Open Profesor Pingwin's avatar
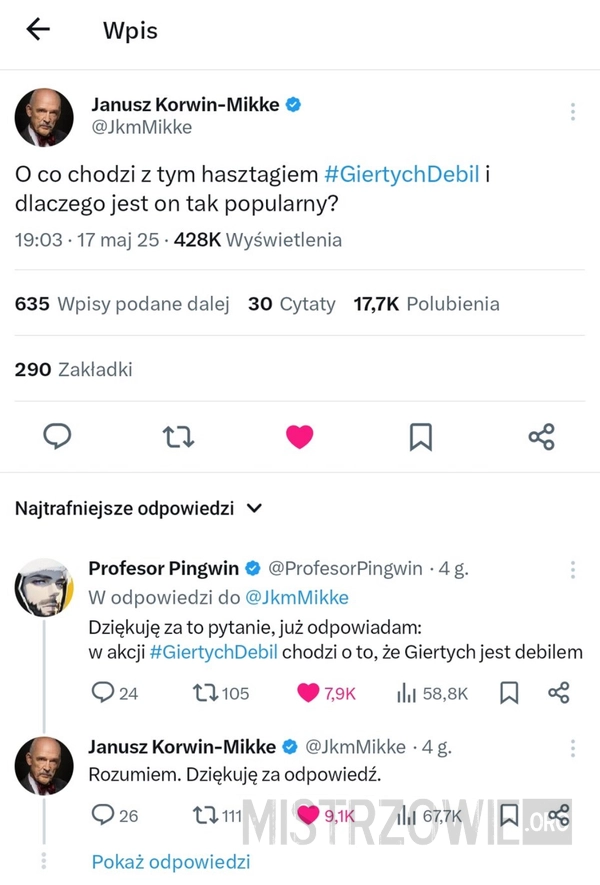The image size is (600, 885). [44, 587]
